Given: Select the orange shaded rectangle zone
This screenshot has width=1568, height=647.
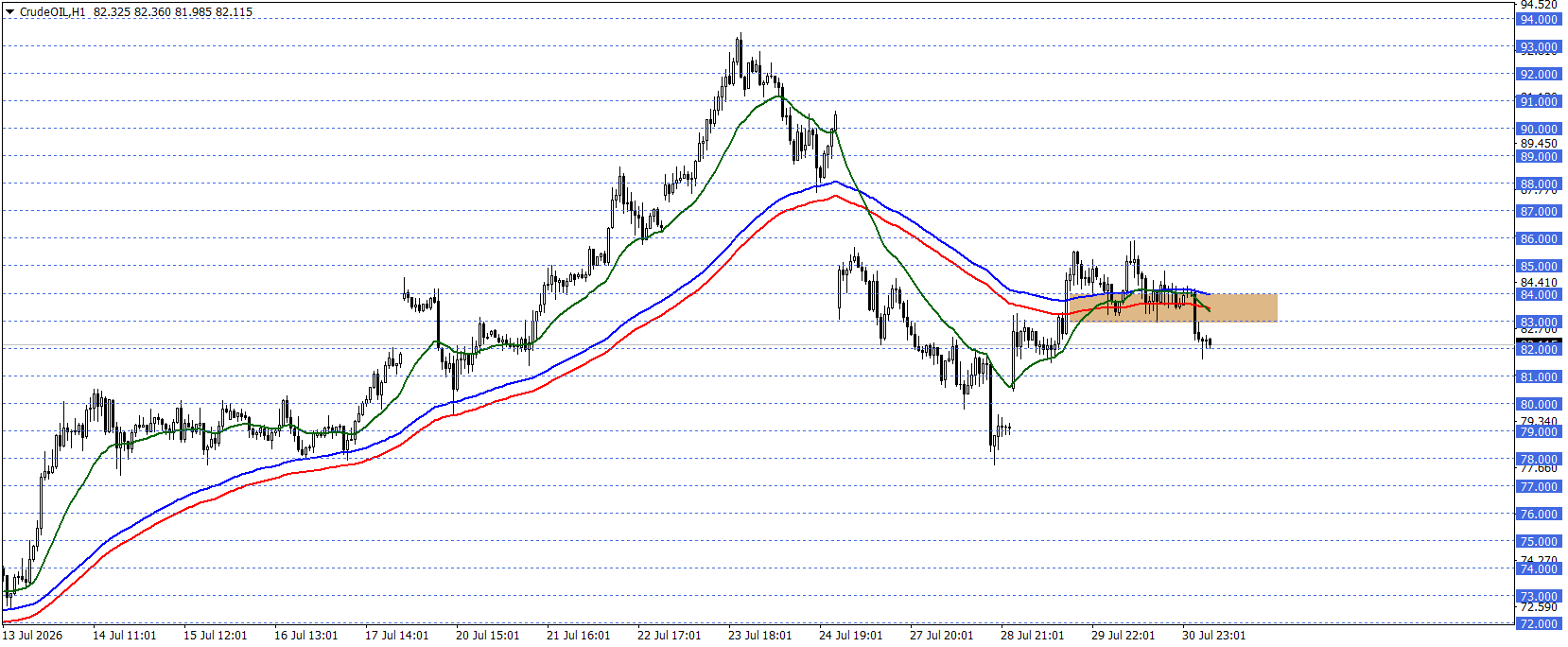Looking at the screenshot, I should pyautogui.click(x=1175, y=308).
